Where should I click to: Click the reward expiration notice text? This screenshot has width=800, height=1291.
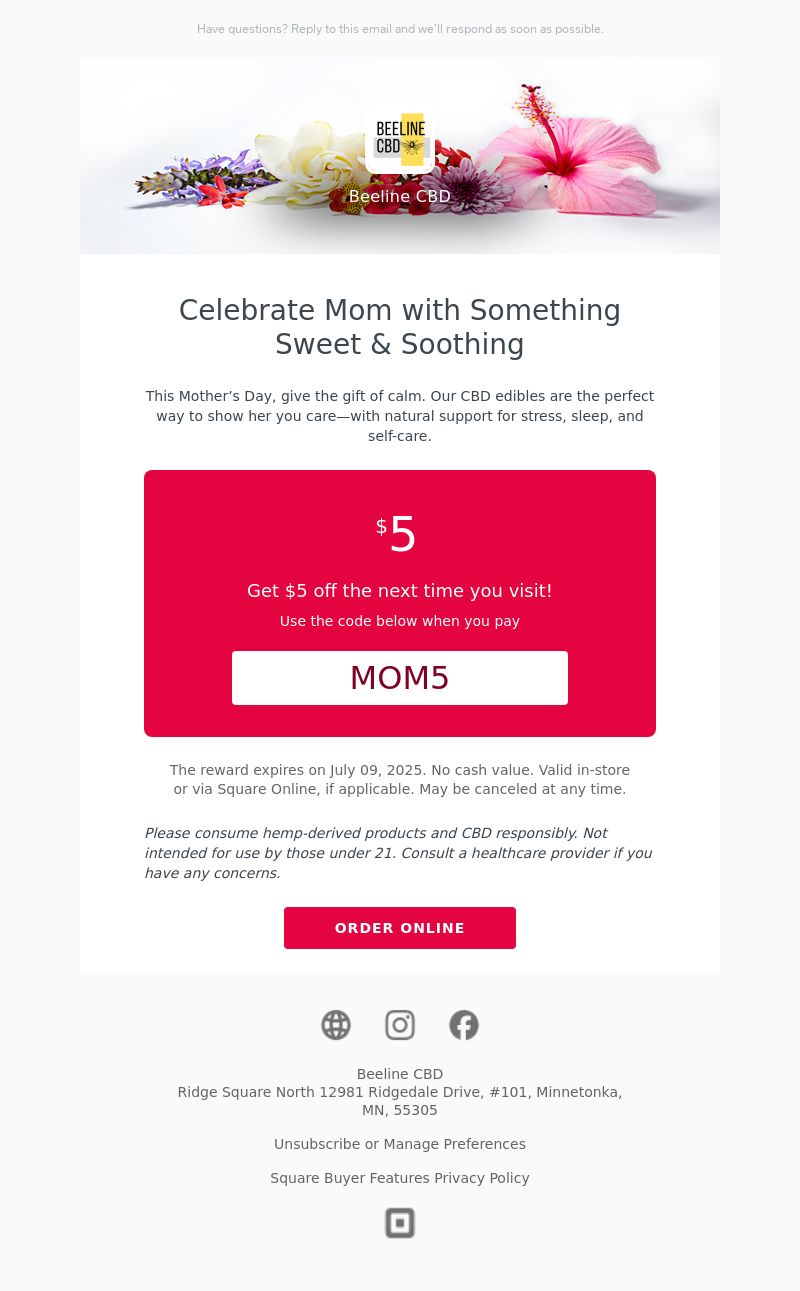tap(400, 780)
